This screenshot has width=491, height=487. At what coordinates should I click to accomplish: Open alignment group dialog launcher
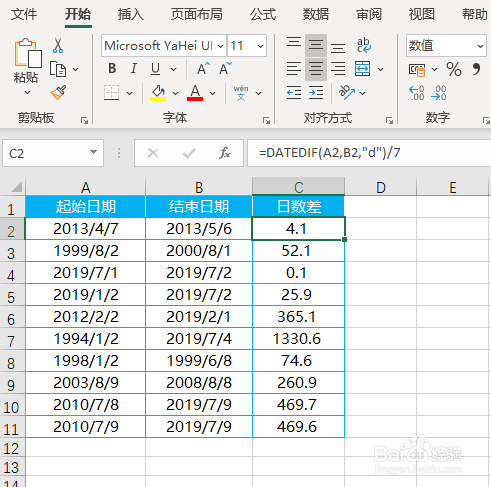tap(389, 120)
